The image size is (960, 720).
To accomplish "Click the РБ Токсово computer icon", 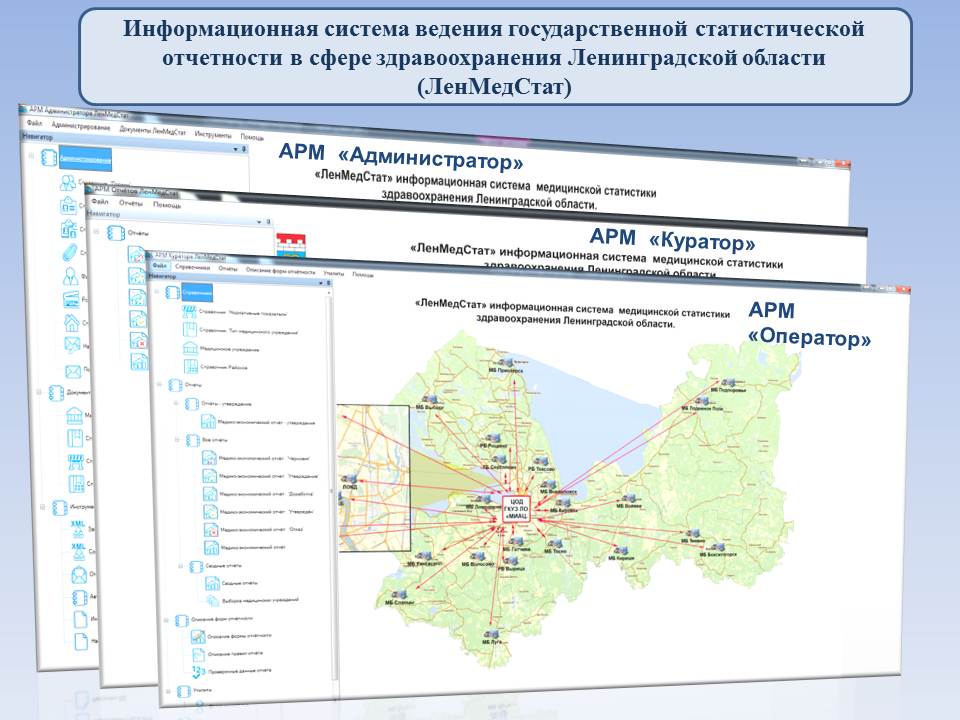I will [541, 462].
